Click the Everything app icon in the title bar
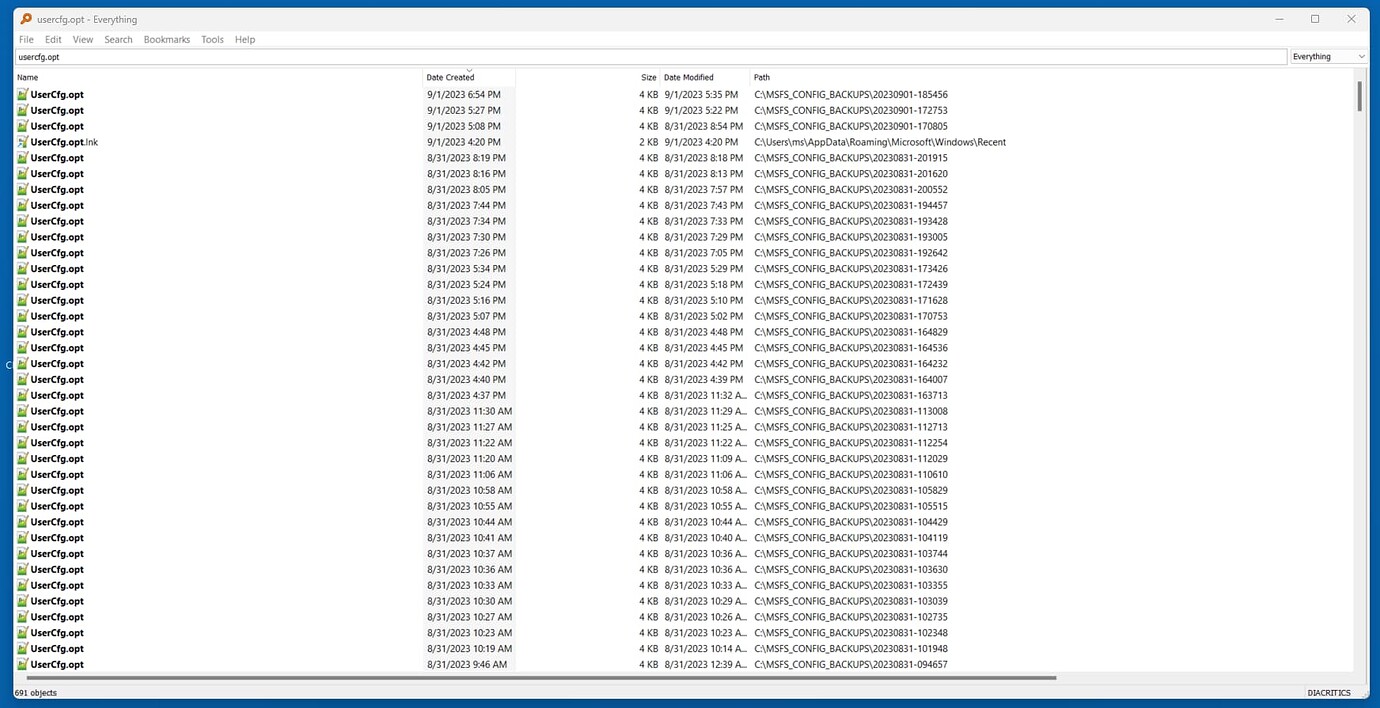 (x=24, y=18)
